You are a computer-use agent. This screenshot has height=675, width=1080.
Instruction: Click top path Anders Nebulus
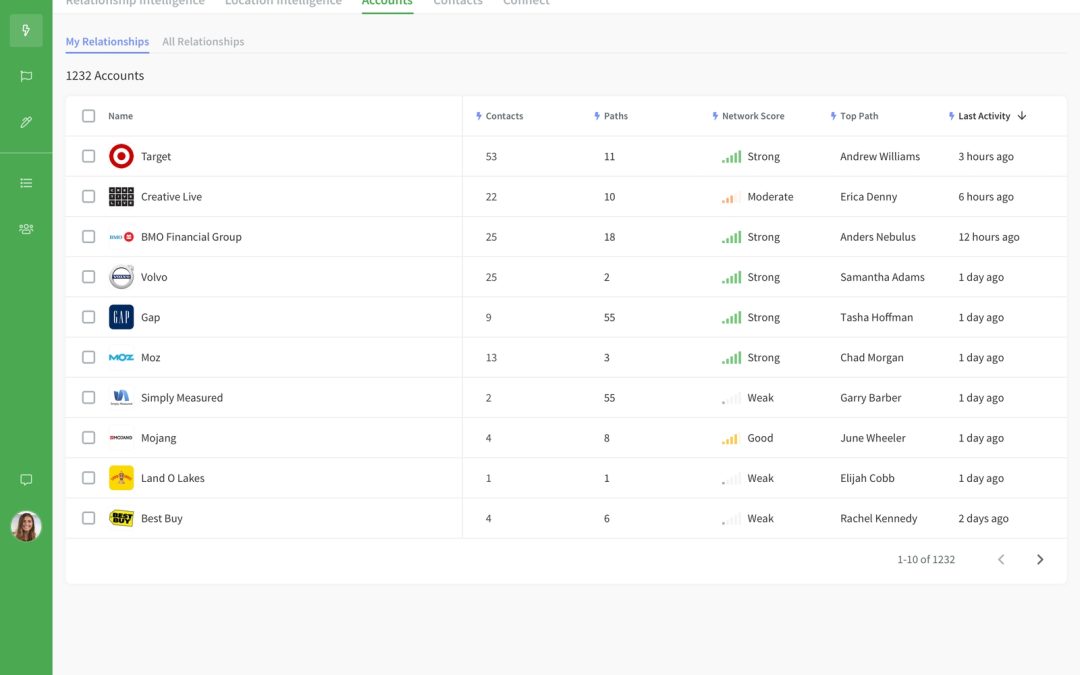point(878,237)
